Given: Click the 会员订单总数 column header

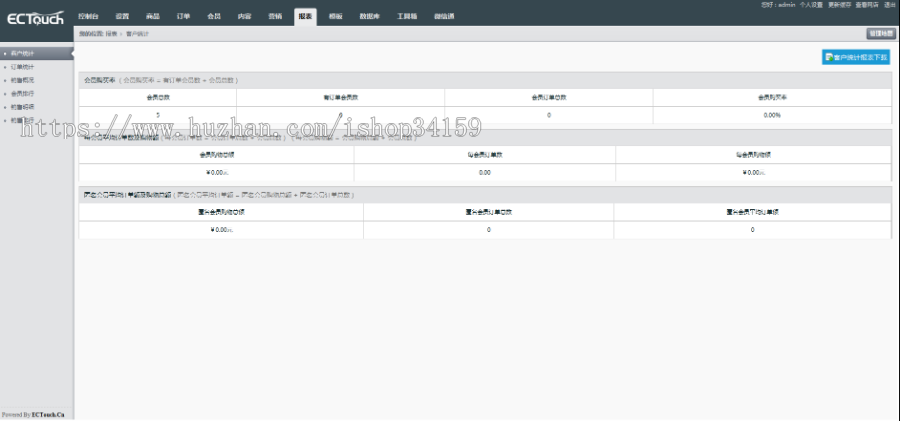Looking at the screenshot, I should tap(549, 98).
